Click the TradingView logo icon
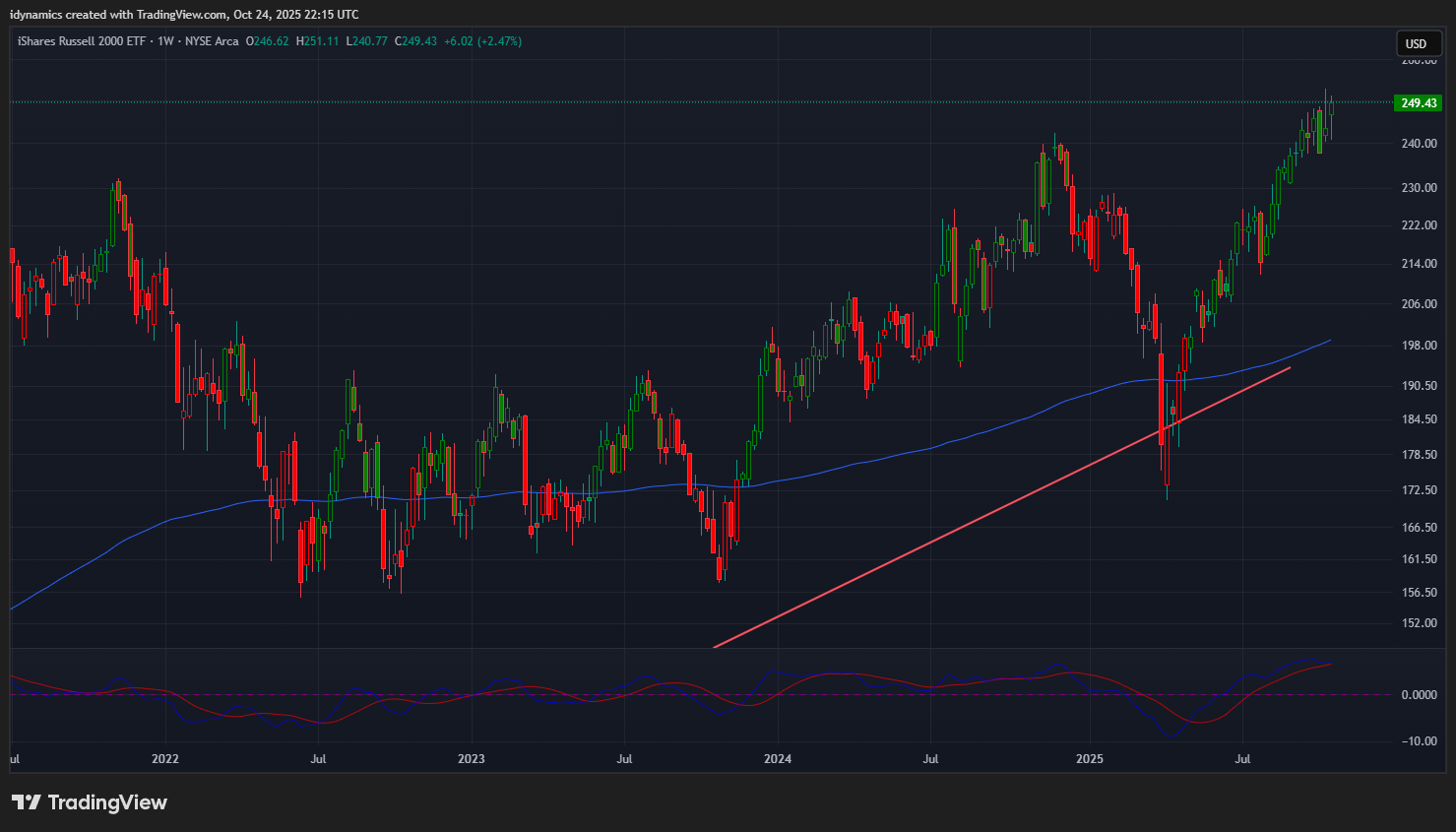The width and height of the screenshot is (1456, 832). [x=27, y=802]
